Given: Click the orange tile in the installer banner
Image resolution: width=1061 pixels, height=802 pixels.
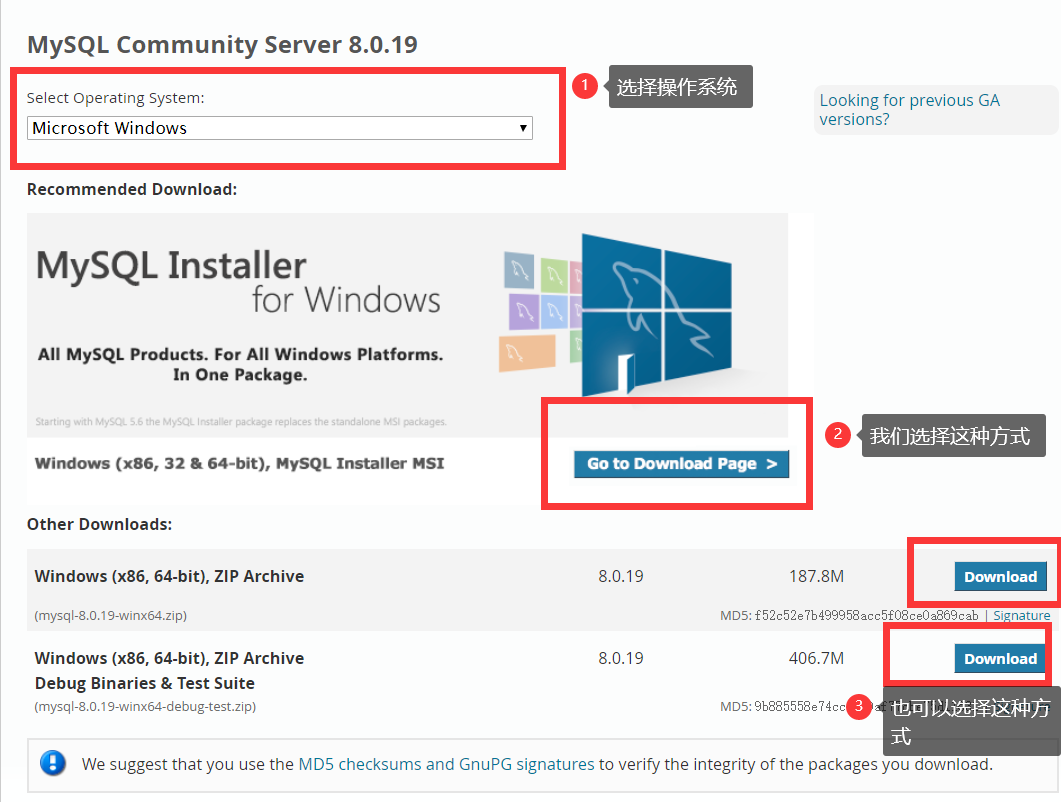Looking at the screenshot, I should (526, 354).
